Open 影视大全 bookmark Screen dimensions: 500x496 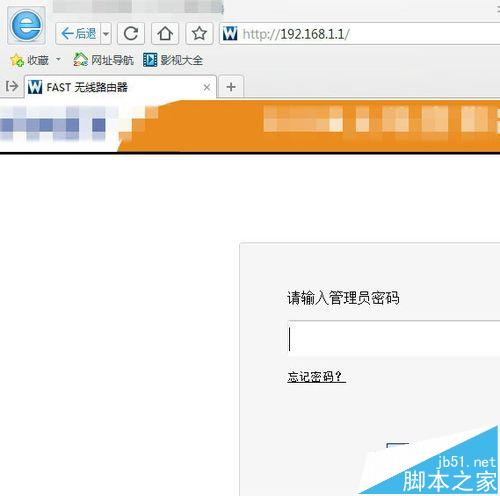(x=173, y=60)
